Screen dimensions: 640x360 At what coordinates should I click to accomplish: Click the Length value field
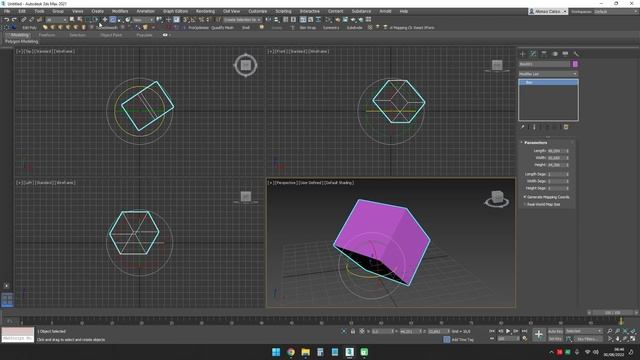pyautogui.click(x=556, y=151)
